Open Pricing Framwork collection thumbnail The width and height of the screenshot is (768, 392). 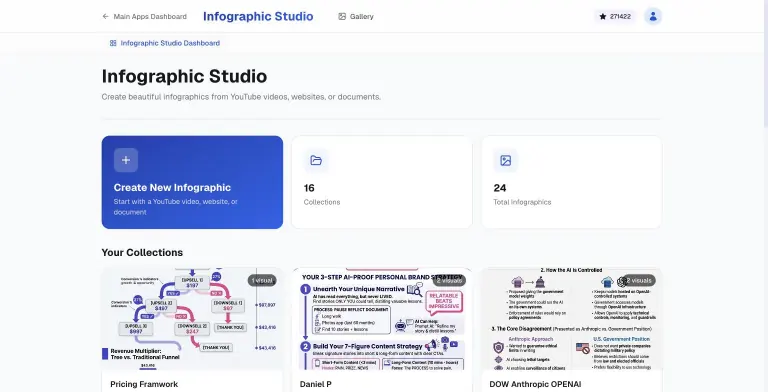tap(192, 318)
